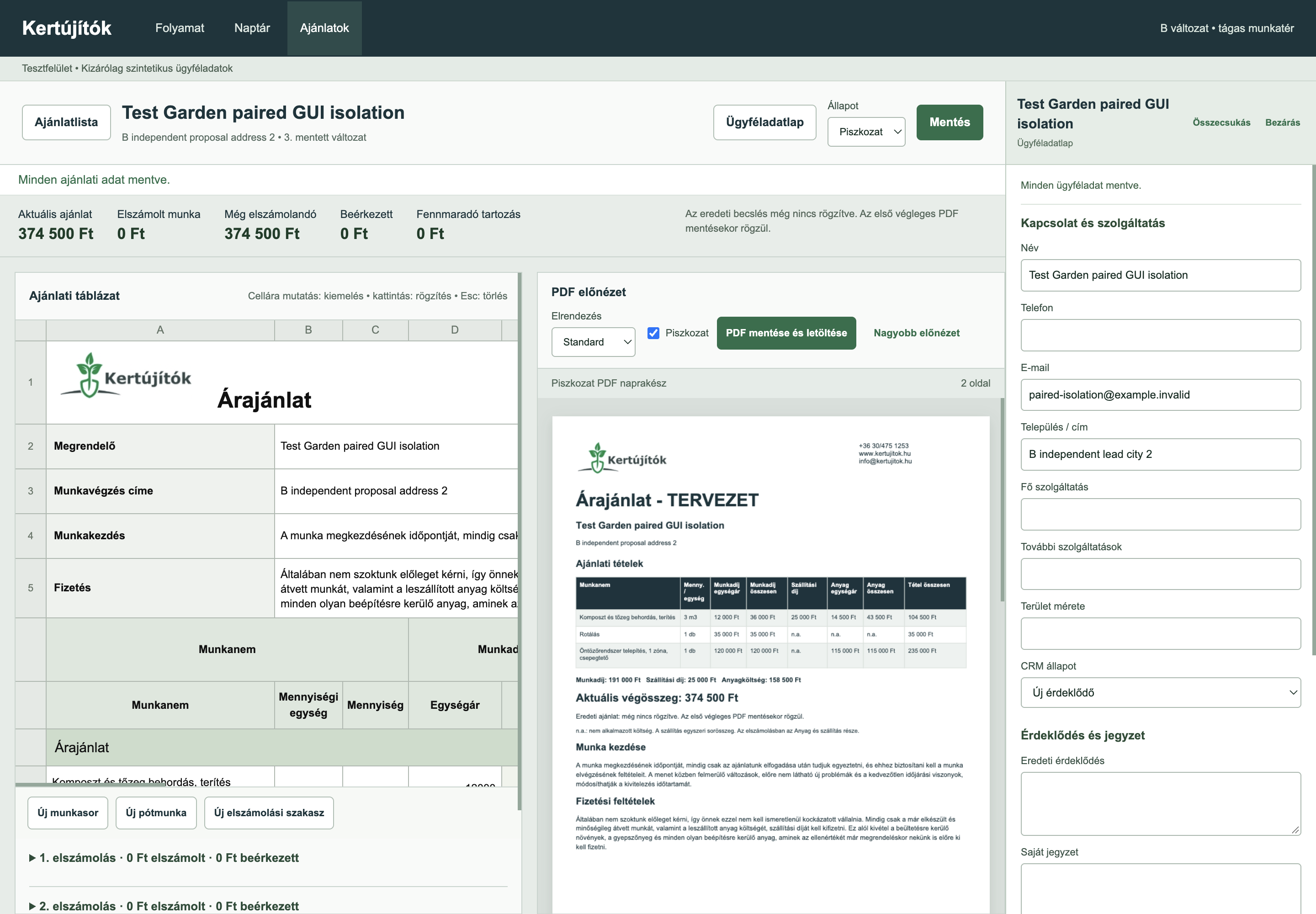Image resolution: width=1316 pixels, height=914 pixels.
Task: Expand the 1. elszámolás section
Action: click(x=164, y=857)
